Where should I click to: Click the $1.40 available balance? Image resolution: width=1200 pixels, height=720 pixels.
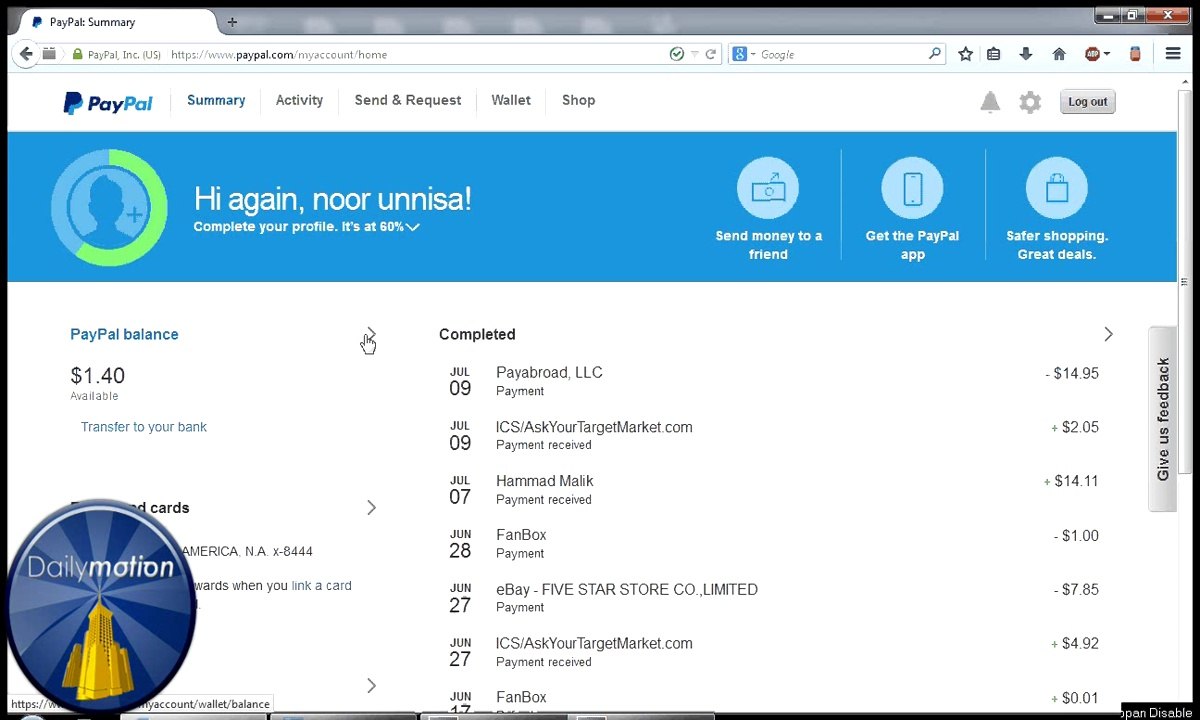[x=97, y=376]
